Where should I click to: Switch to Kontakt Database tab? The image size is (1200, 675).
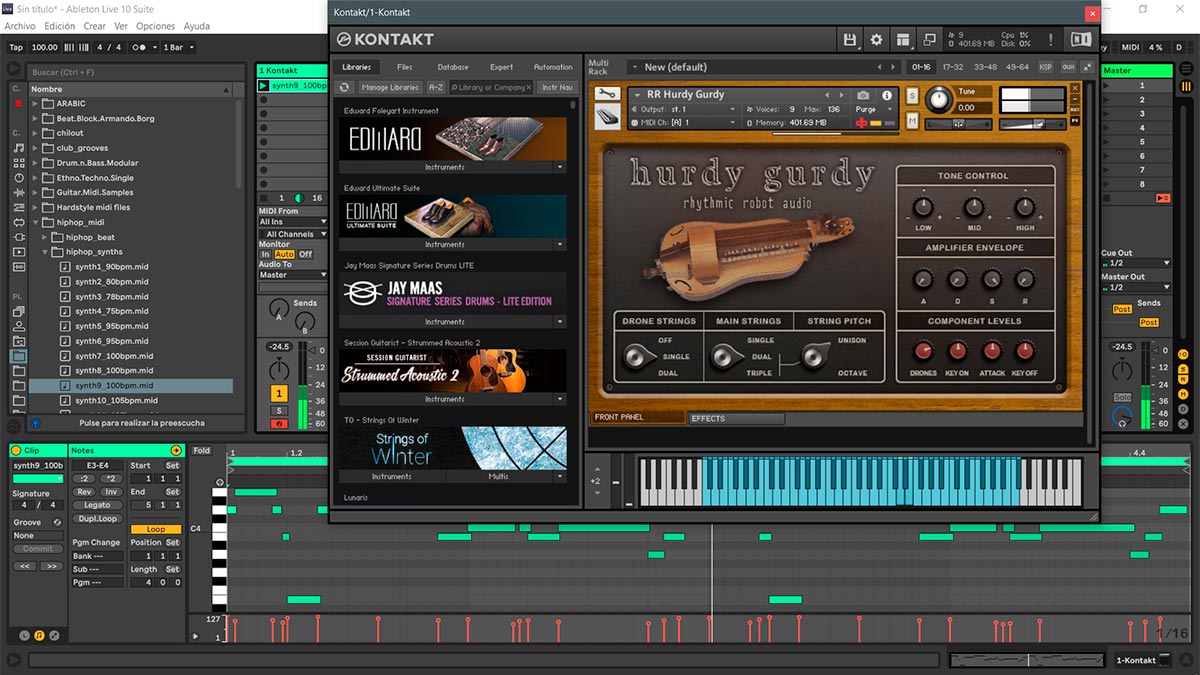pos(453,67)
